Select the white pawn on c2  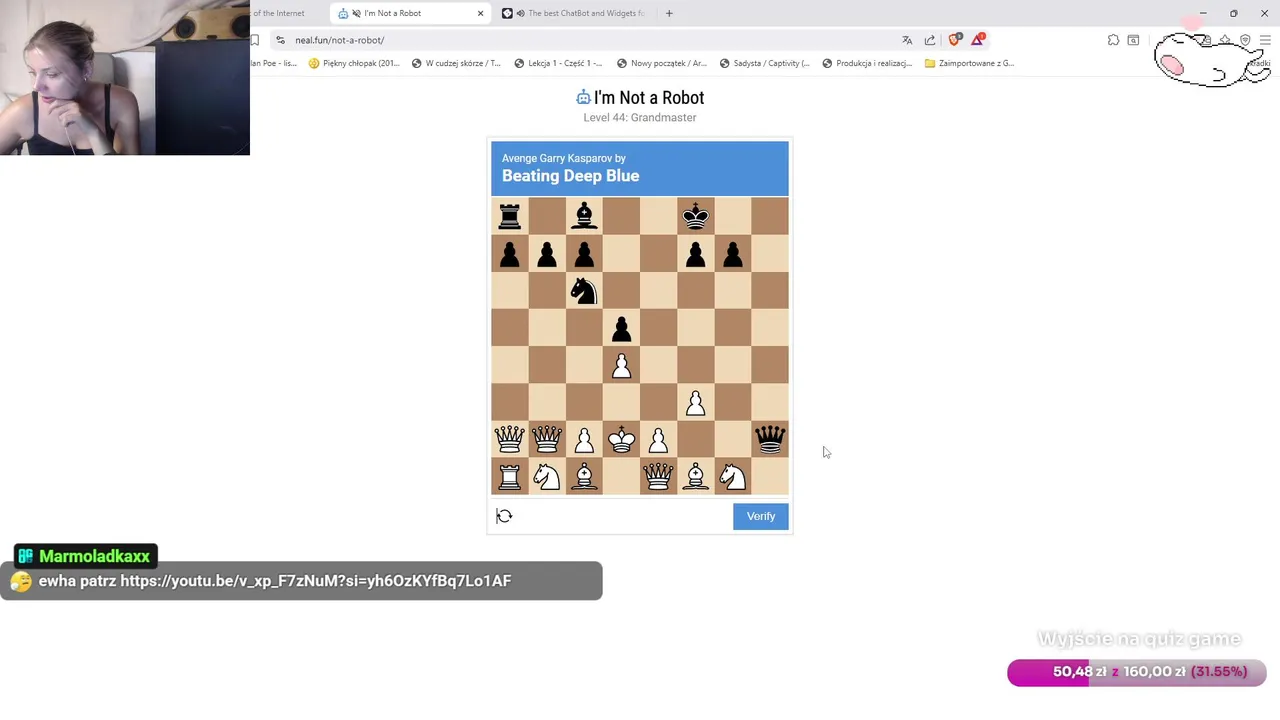click(x=584, y=439)
